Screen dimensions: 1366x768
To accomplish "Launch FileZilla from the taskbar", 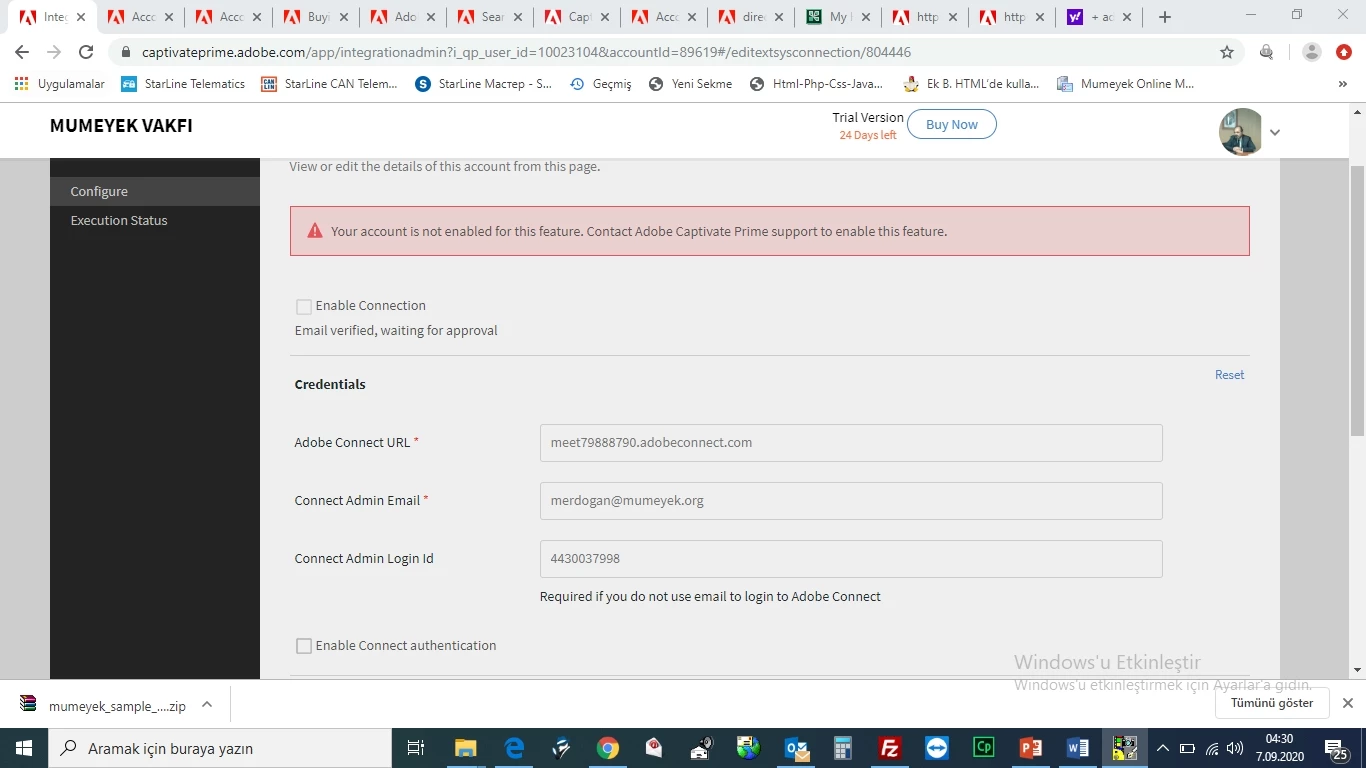I will point(889,748).
